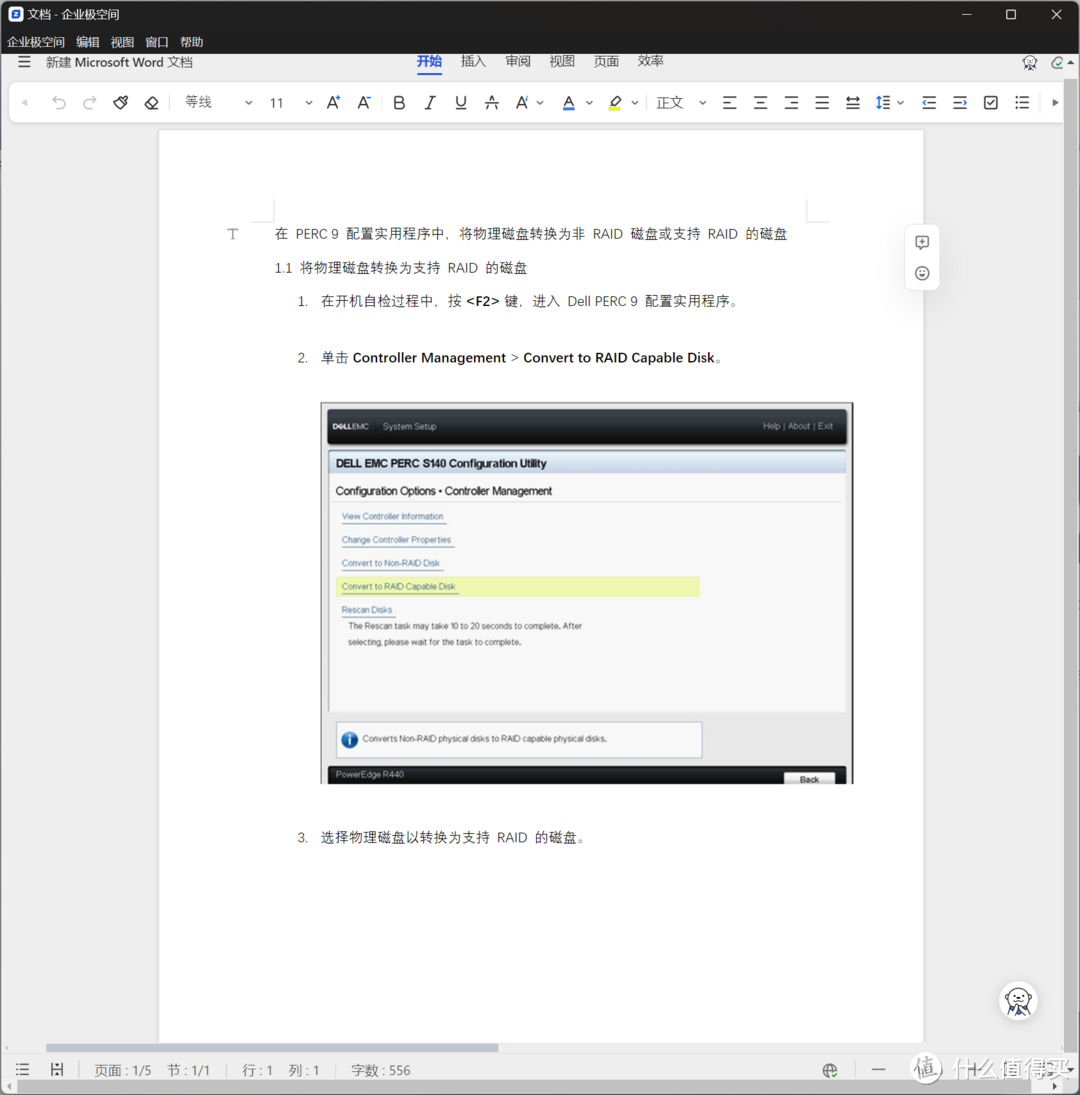The image size is (1080, 1095).
Task: Apply the bullet list icon
Action: 1021,102
